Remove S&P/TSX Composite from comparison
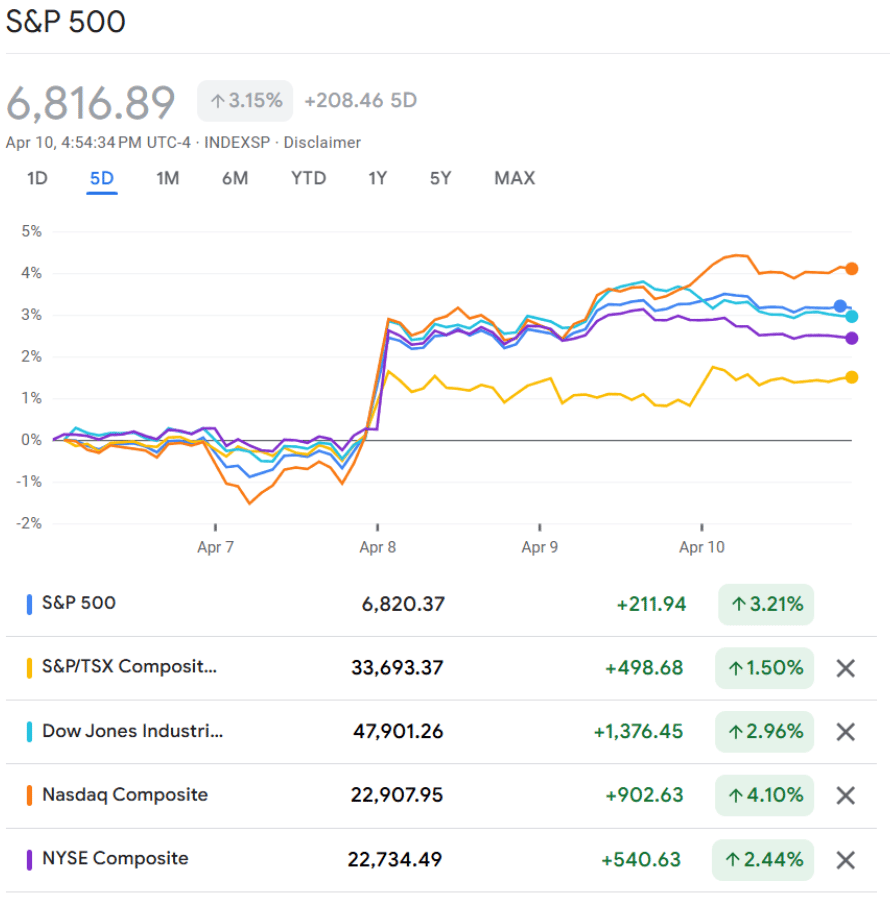Viewport: 890px width, 898px height. tap(845, 668)
